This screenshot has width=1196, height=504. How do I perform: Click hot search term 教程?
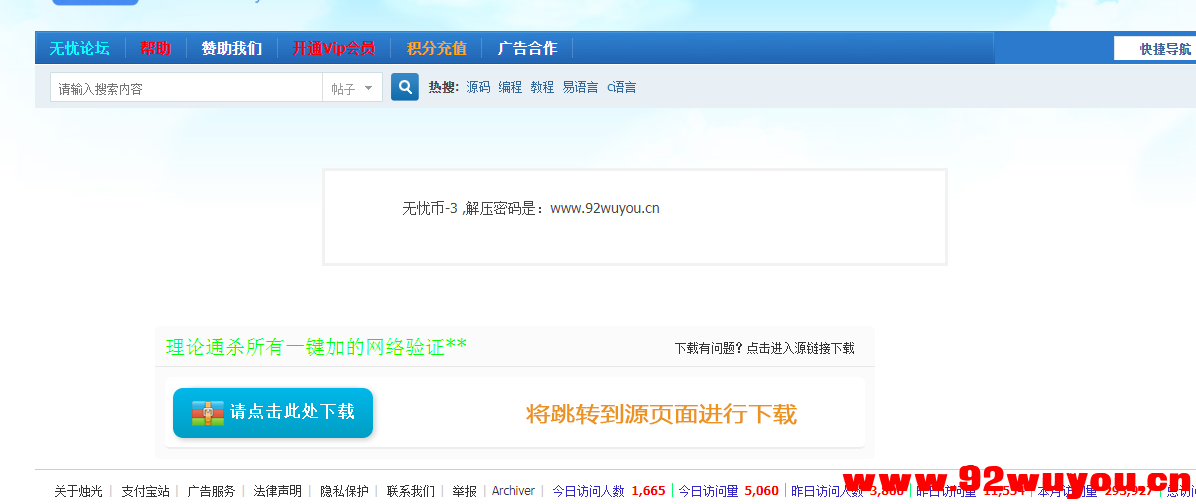coord(542,87)
